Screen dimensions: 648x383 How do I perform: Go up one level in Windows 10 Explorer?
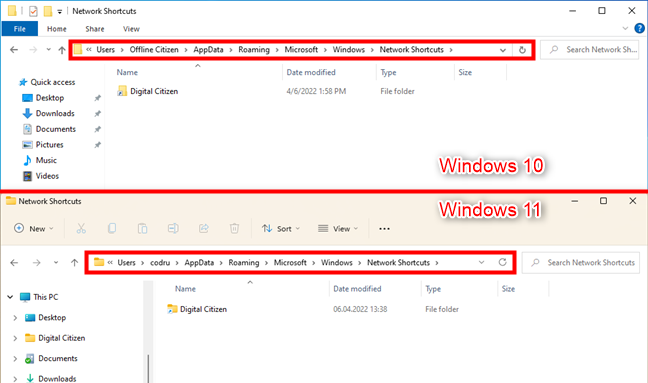click(62, 50)
